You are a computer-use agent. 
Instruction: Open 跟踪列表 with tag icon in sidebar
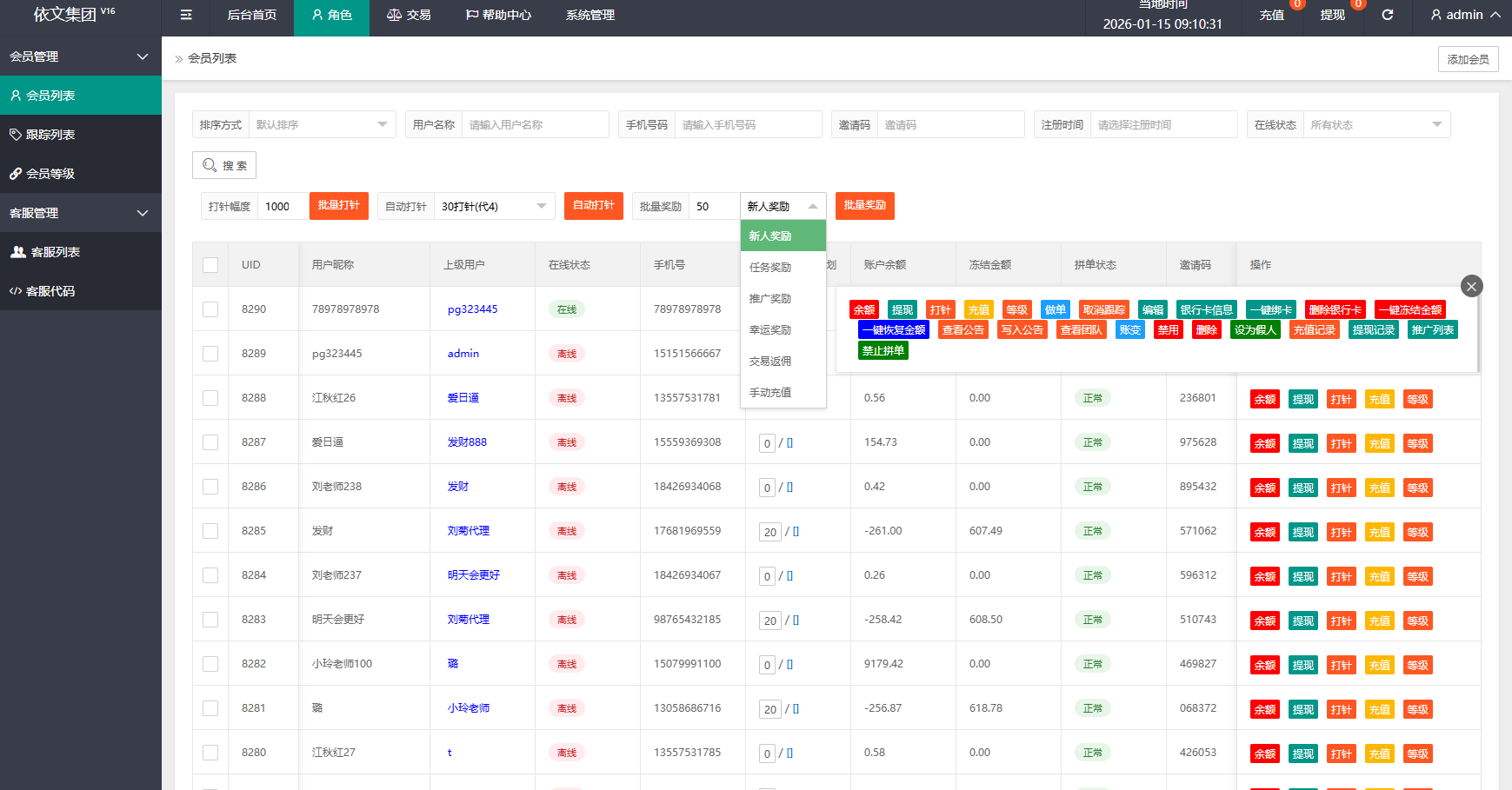point(50,135)
